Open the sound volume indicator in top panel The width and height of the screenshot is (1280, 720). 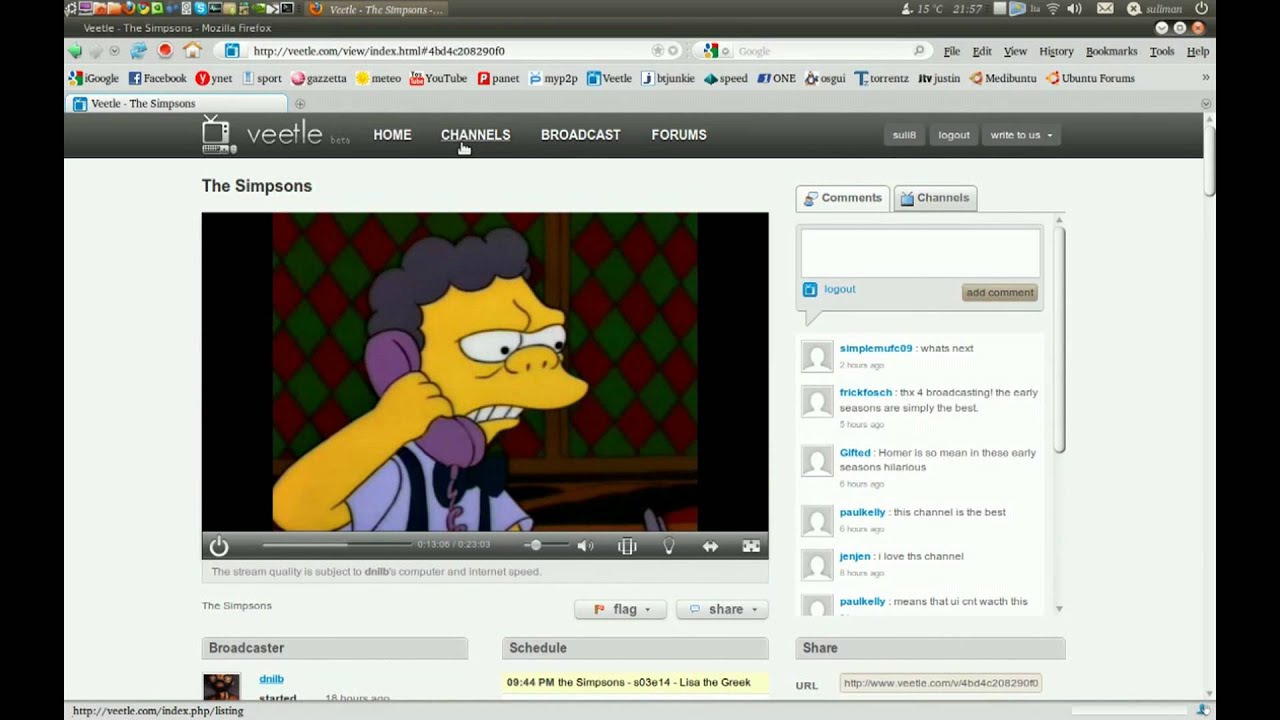(1075, 9)
